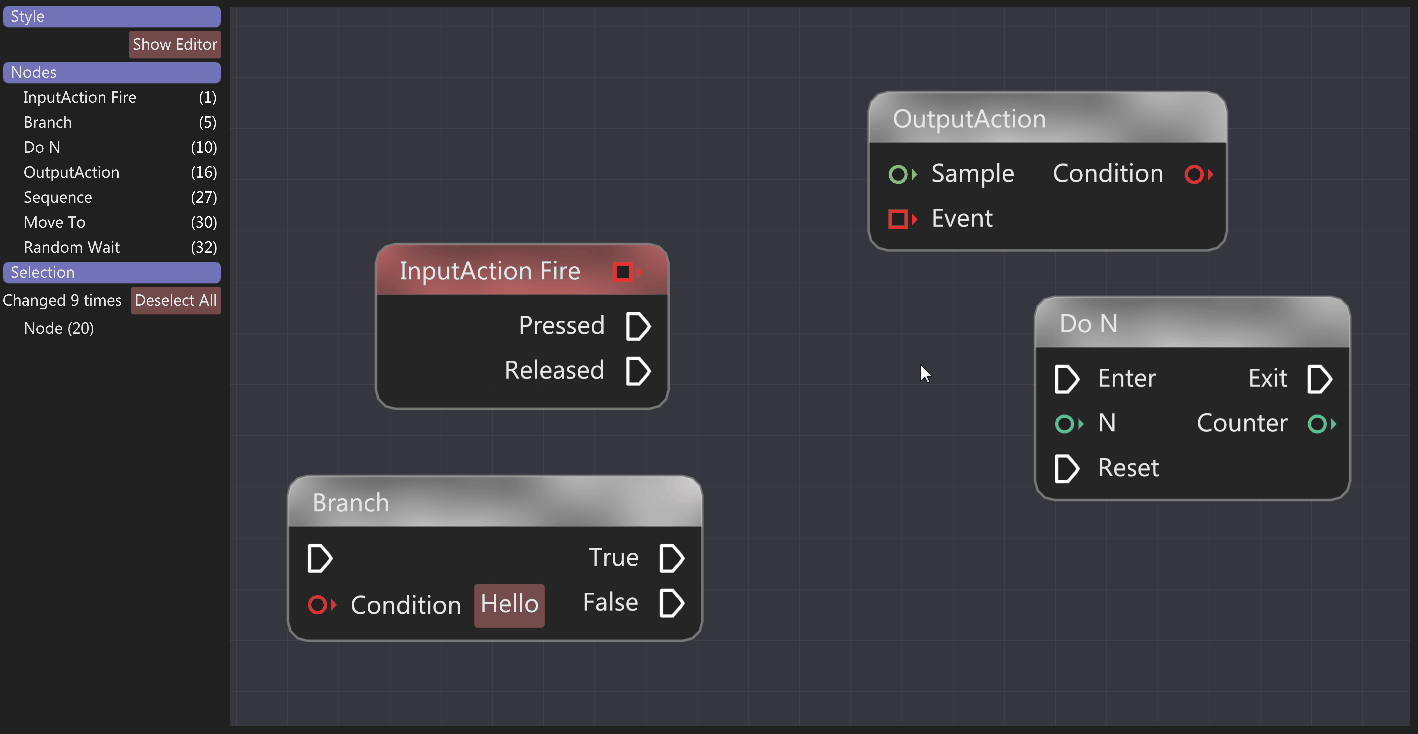The image size is (1418, 734).
Task: Click the 'Enter' label in Do N
Action: pyautogui.click(x=1127, y=379)
